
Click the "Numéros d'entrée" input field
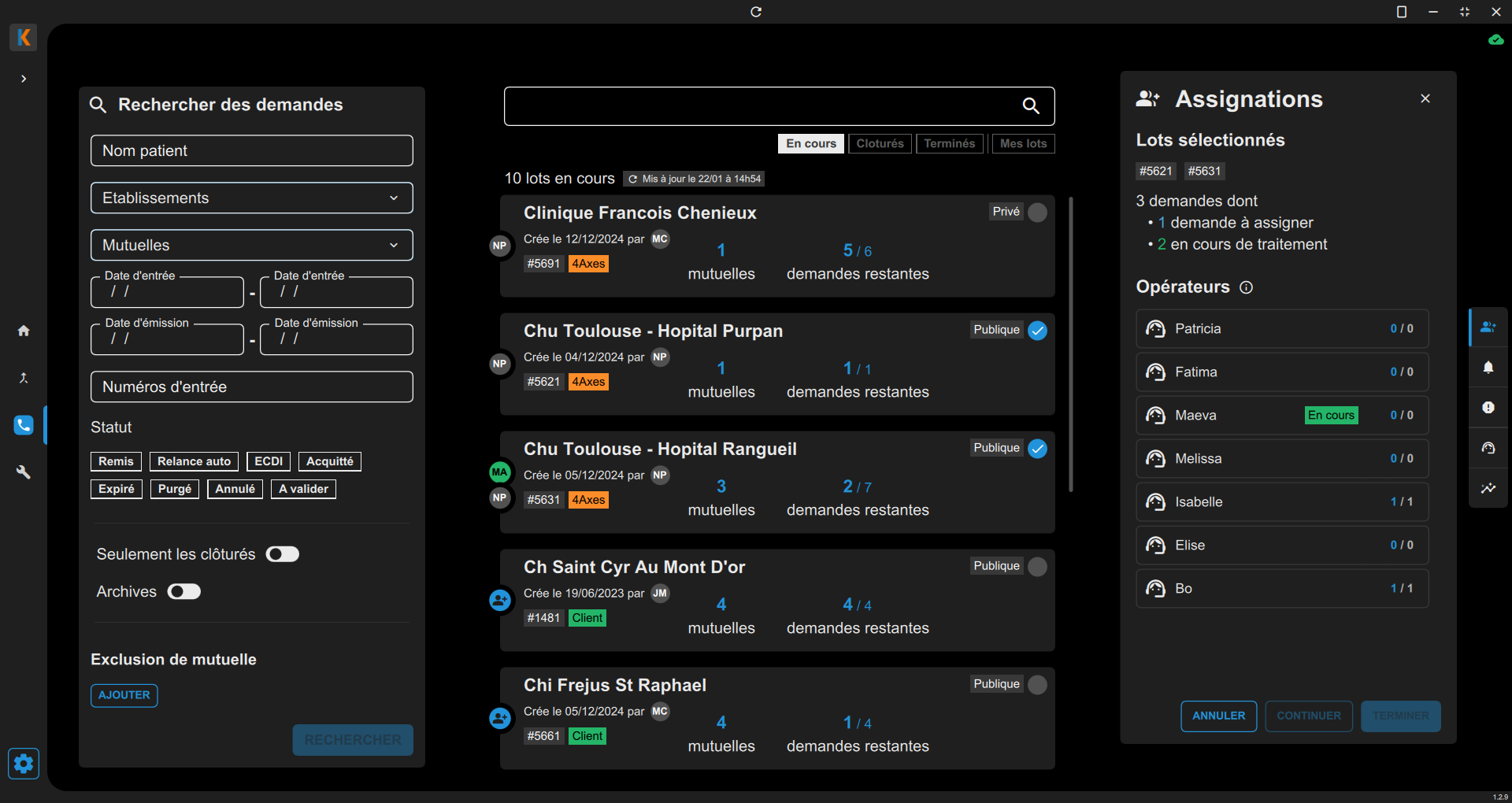[252, 387]
